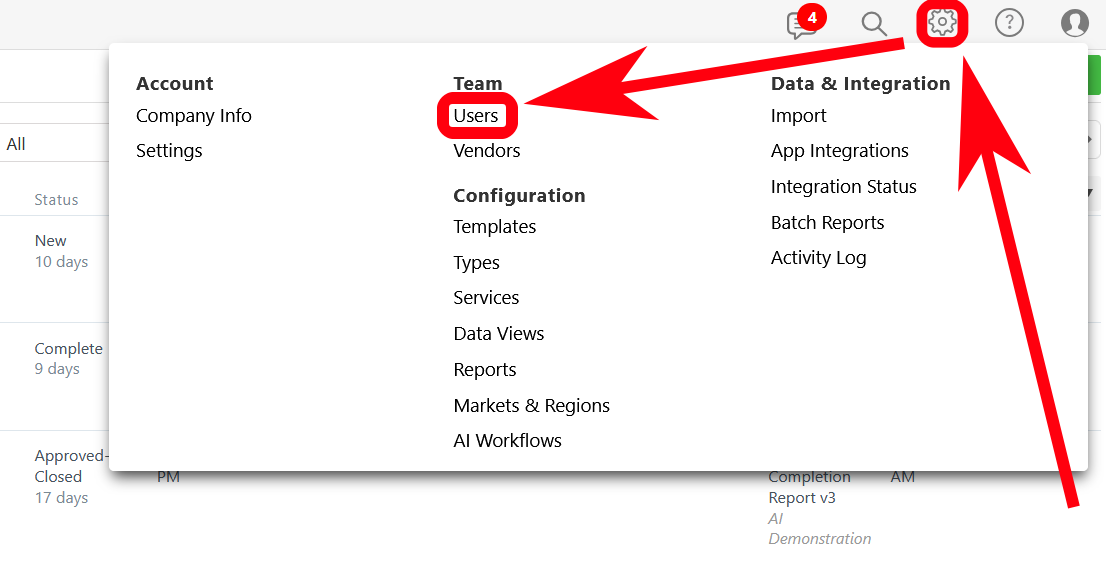The image size is (1106, 578).
Task: Open Activity Log
Action: [x=818, y=258]
